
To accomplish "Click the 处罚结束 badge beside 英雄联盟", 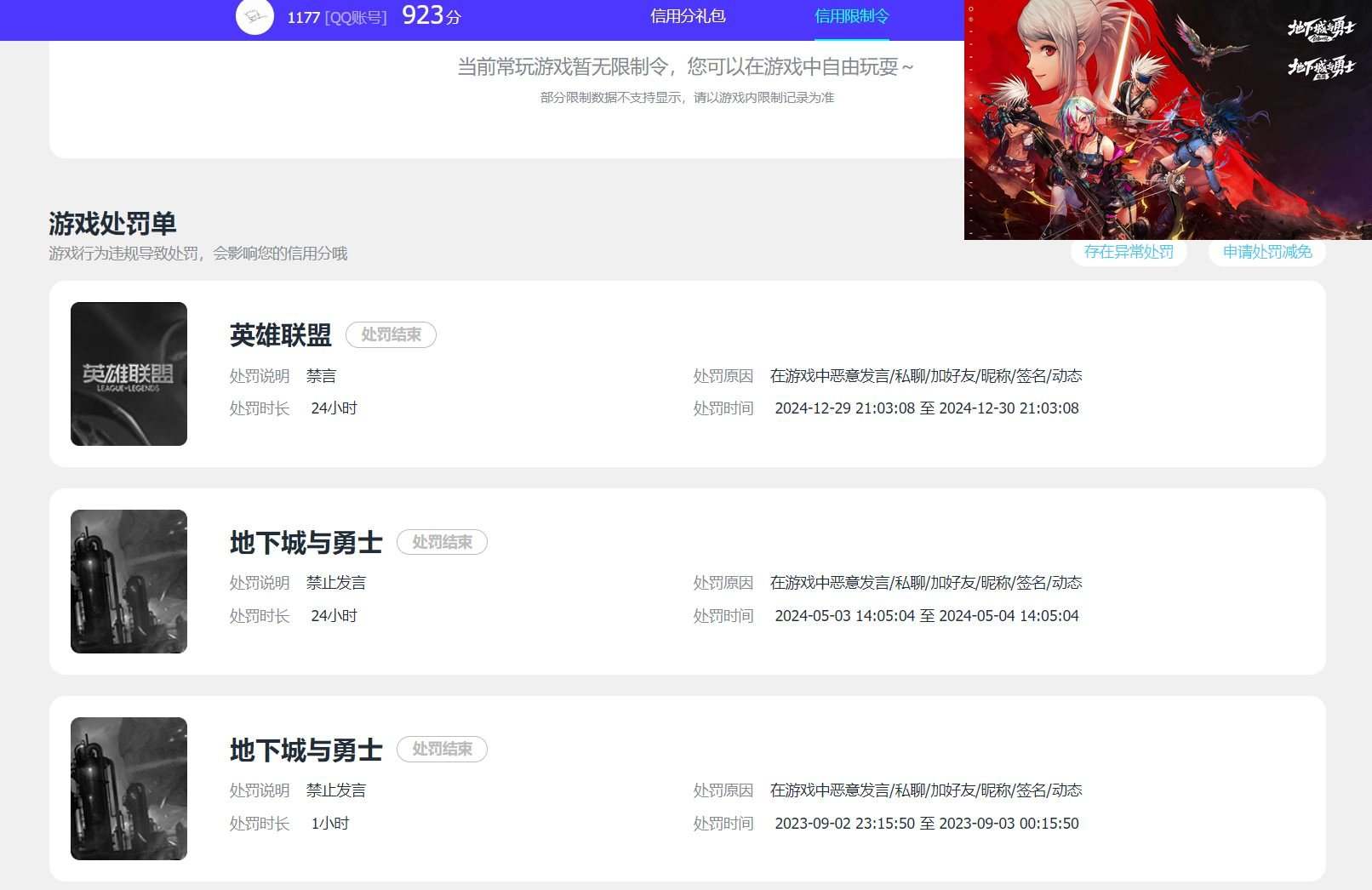I will coord(391,334).
